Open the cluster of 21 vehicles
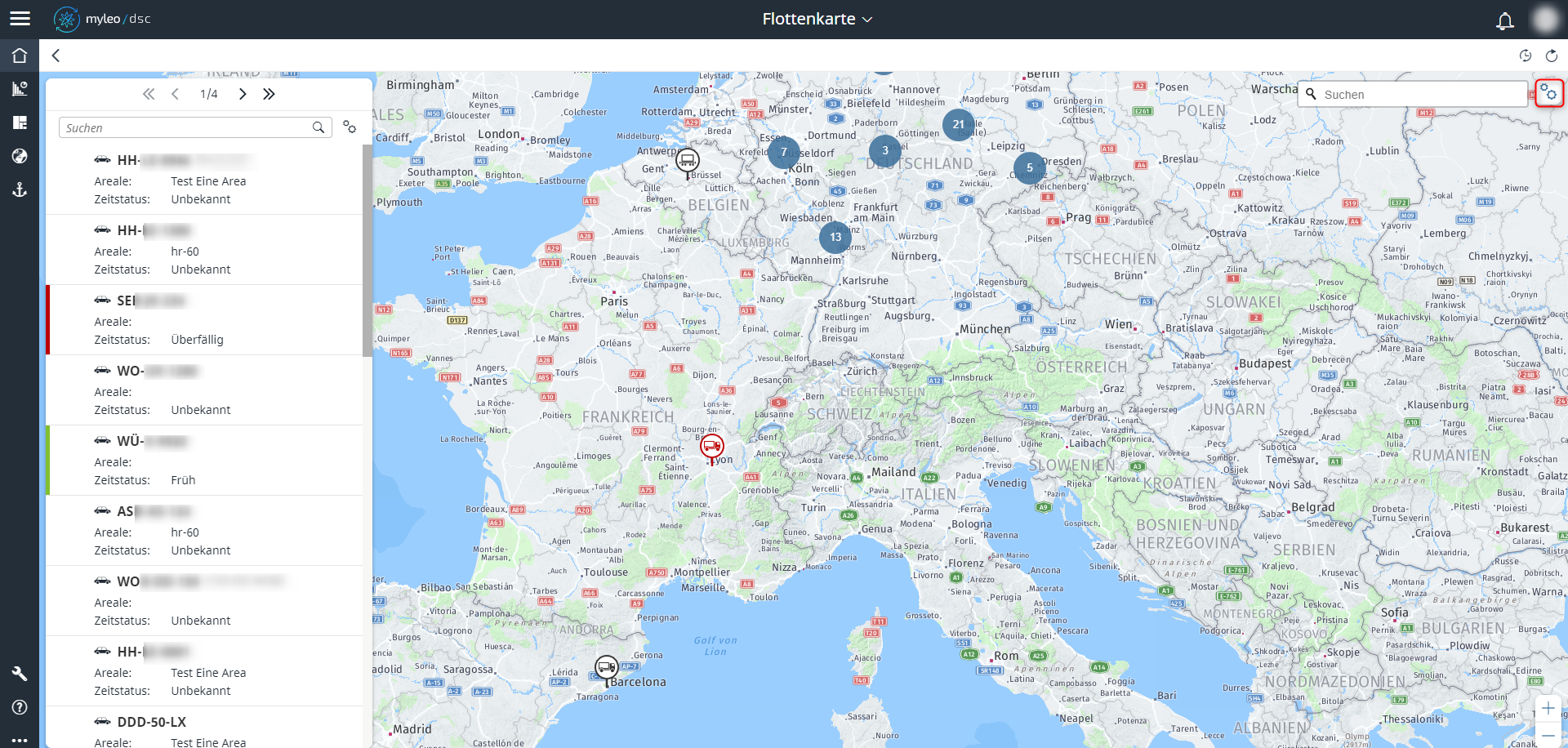The image size is (1568, 748). click(x=959, y=124)
